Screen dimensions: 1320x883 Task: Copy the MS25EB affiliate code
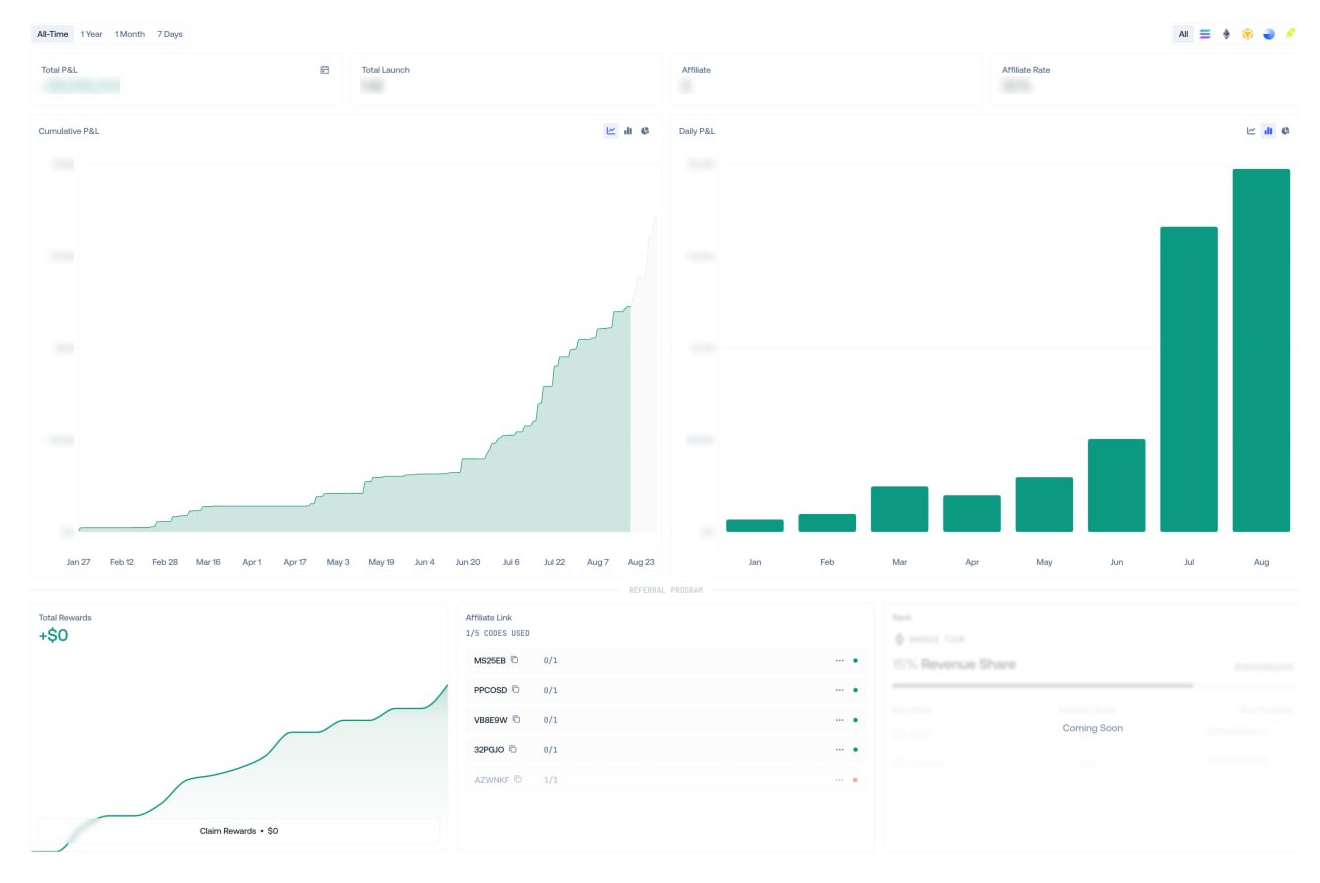pos(515,660)
